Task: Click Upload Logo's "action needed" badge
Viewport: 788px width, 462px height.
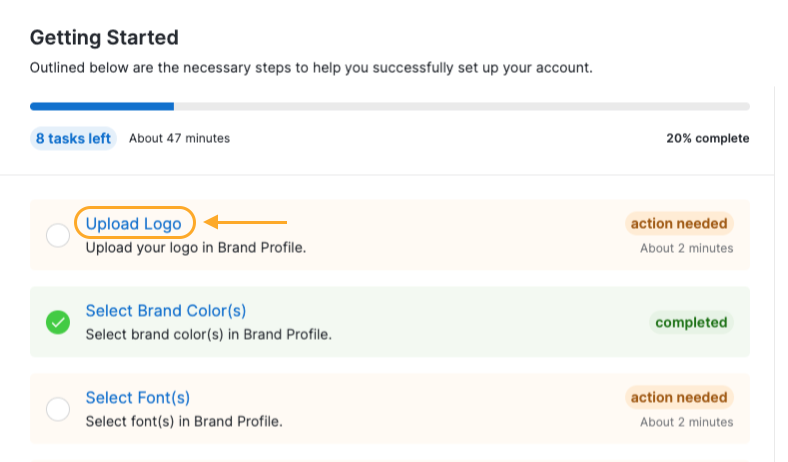Action: tap(679, 223)
